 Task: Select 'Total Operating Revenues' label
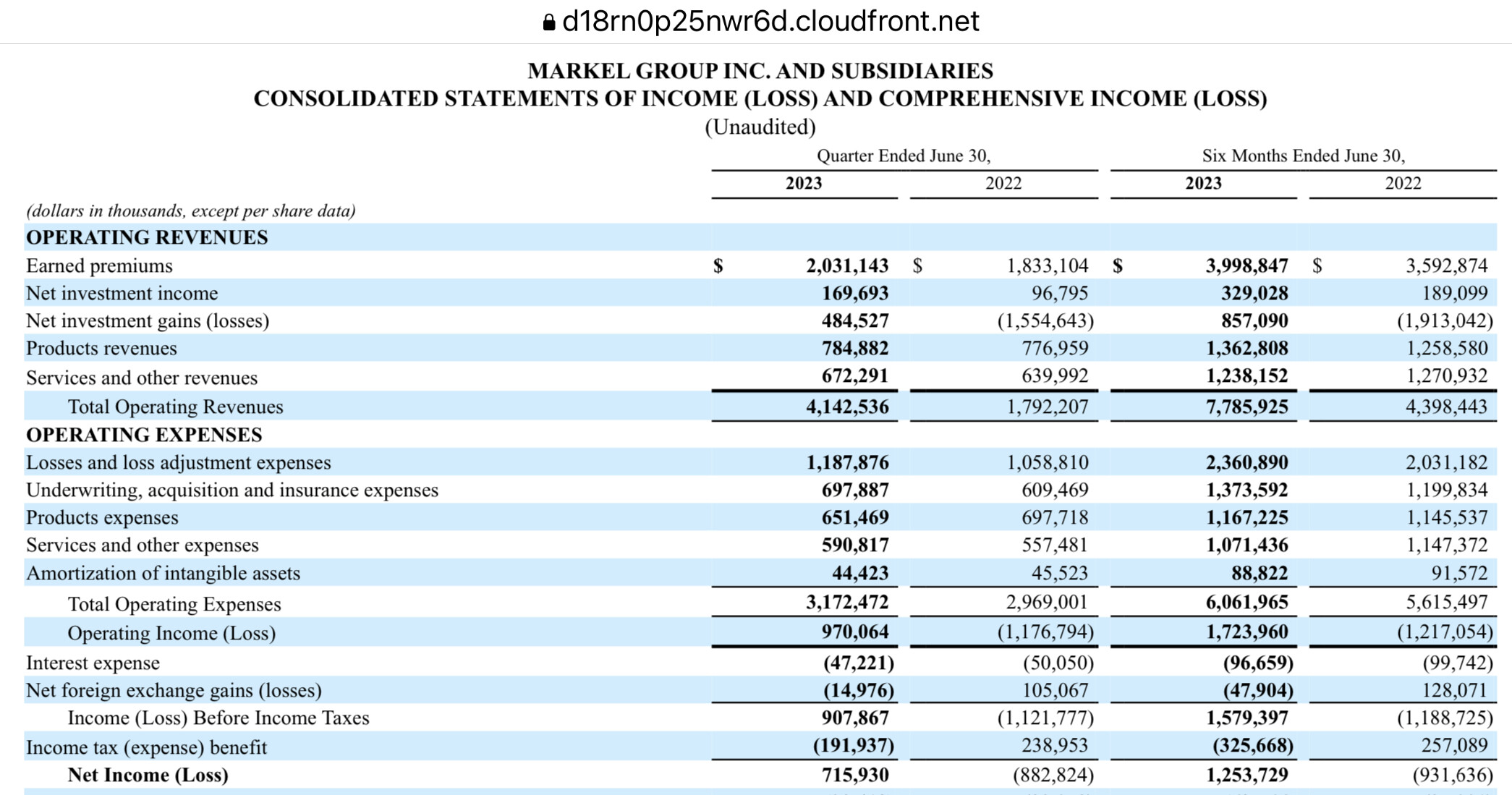pyautogui.click(x=176, y=407)
